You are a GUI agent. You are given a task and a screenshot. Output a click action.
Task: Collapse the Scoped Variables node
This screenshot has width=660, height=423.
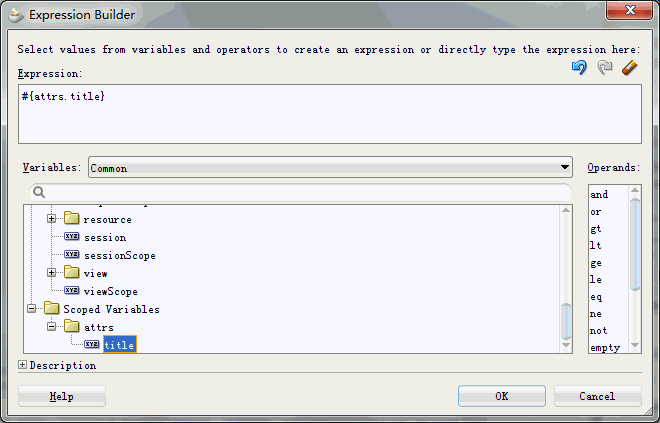point(32,309)
